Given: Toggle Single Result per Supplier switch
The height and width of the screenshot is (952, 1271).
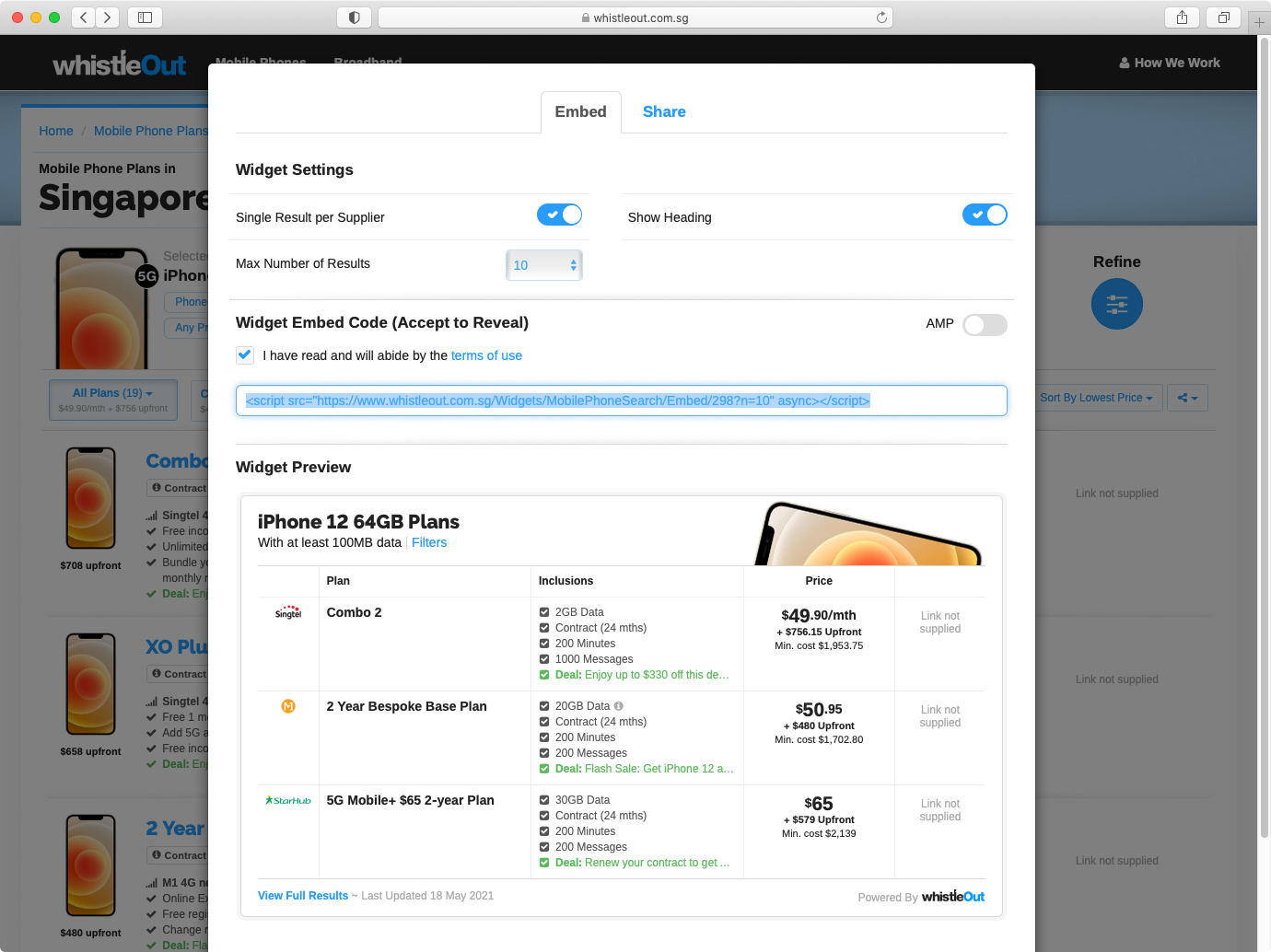Looking at the screenshot, I should (x=559, y=215).
